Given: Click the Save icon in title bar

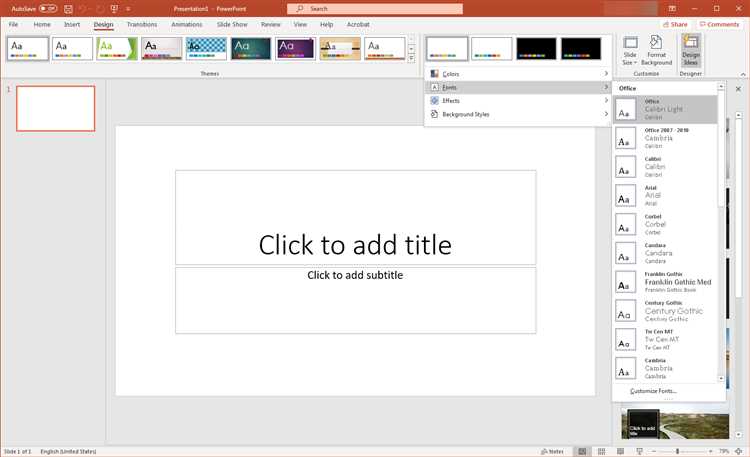Looking at the screenshot, I should pos(68,8).
